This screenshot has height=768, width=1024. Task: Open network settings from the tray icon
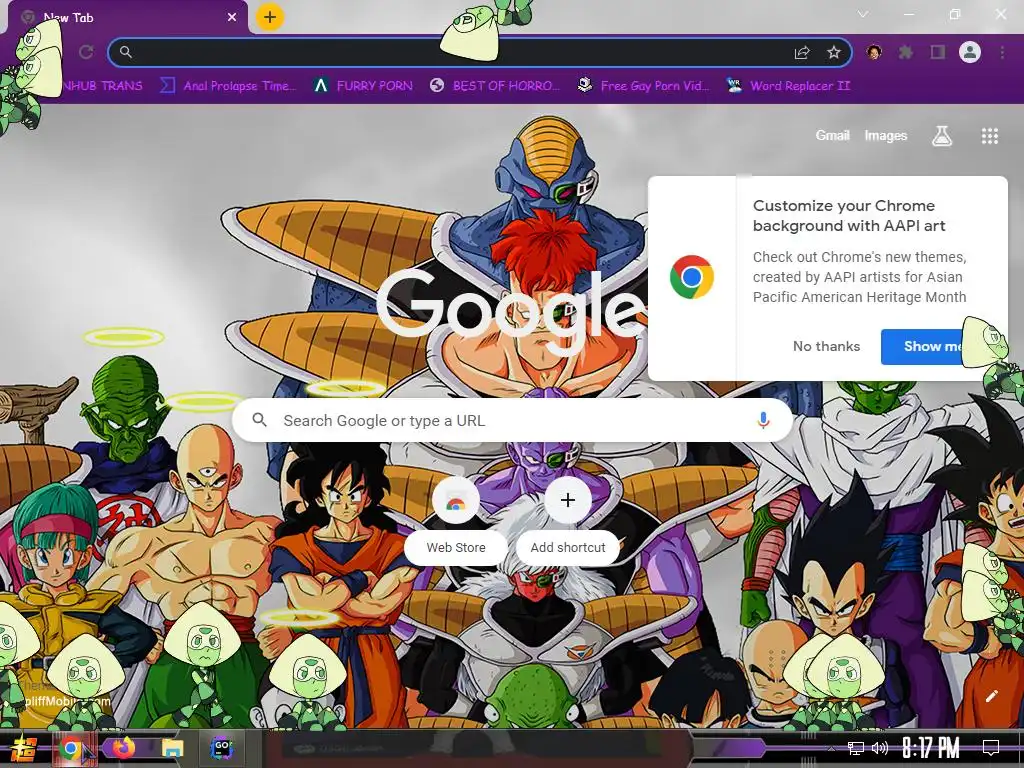856,748
